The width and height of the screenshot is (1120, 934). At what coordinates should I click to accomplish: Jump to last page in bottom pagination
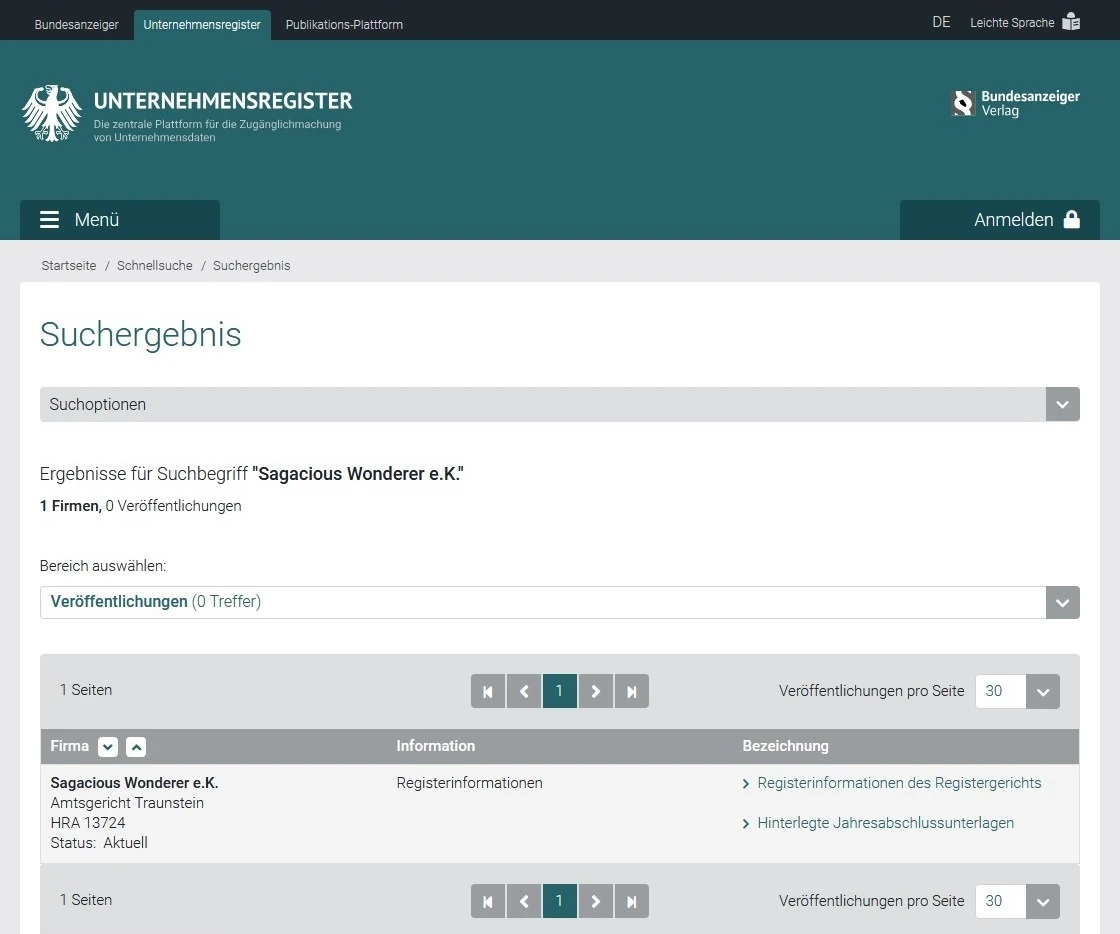(x=632, y=901)
